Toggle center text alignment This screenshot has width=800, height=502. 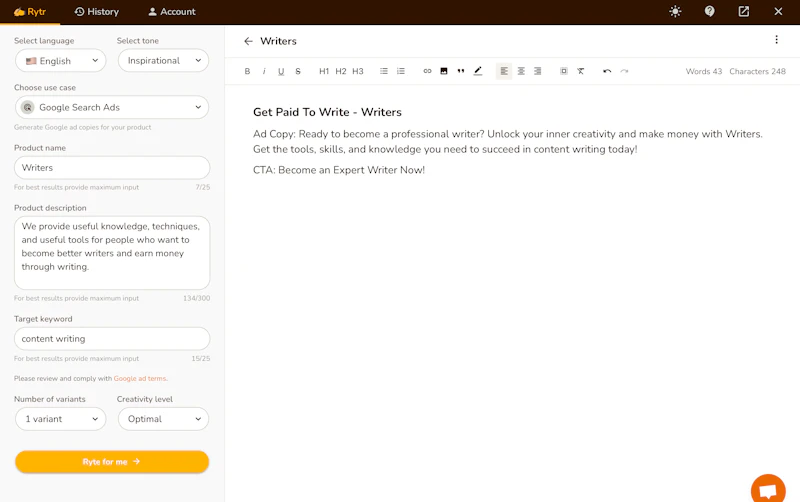(x=521, y=71)
